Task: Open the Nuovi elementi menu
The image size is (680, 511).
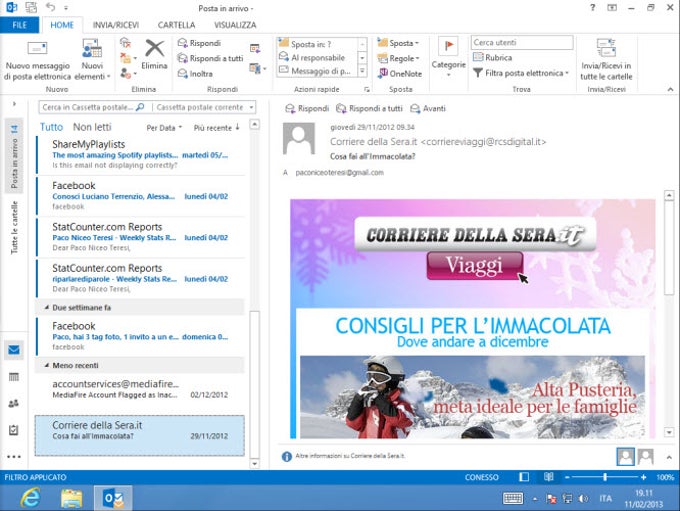Action: (x=92, y=61)
